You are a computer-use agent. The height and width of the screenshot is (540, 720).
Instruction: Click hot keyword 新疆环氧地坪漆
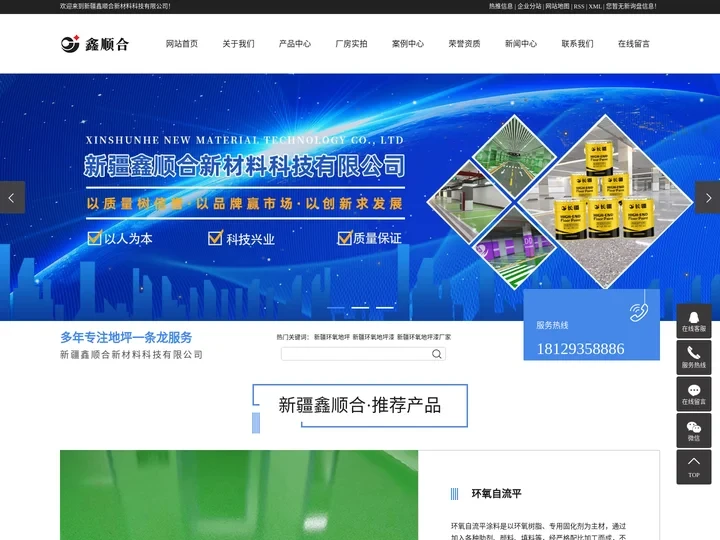[373, 337]
